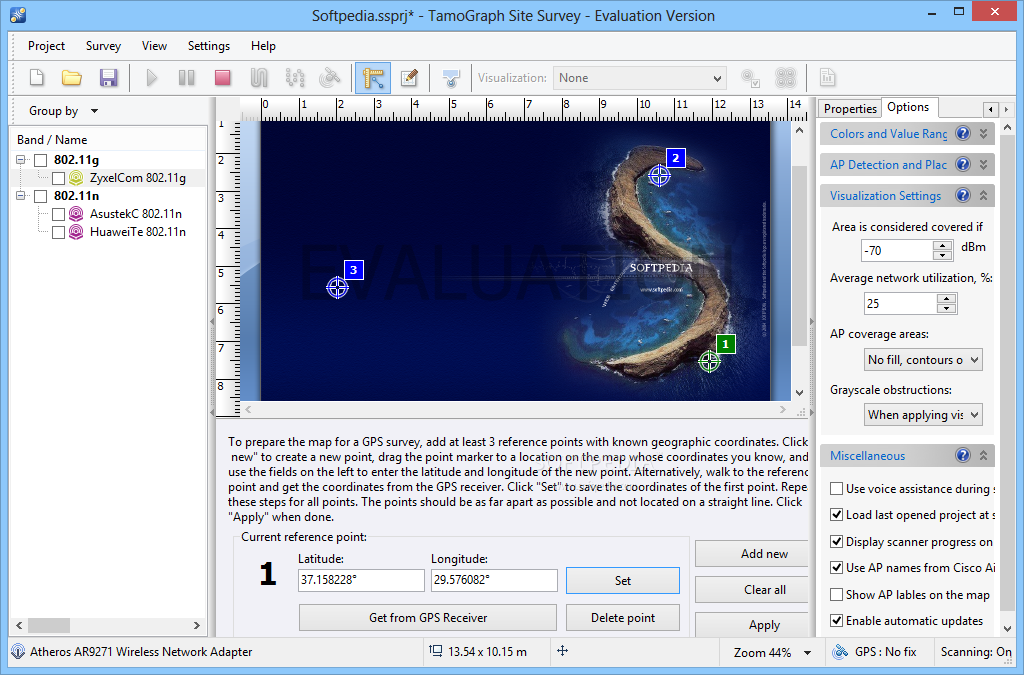Click the Add new button

752,554
